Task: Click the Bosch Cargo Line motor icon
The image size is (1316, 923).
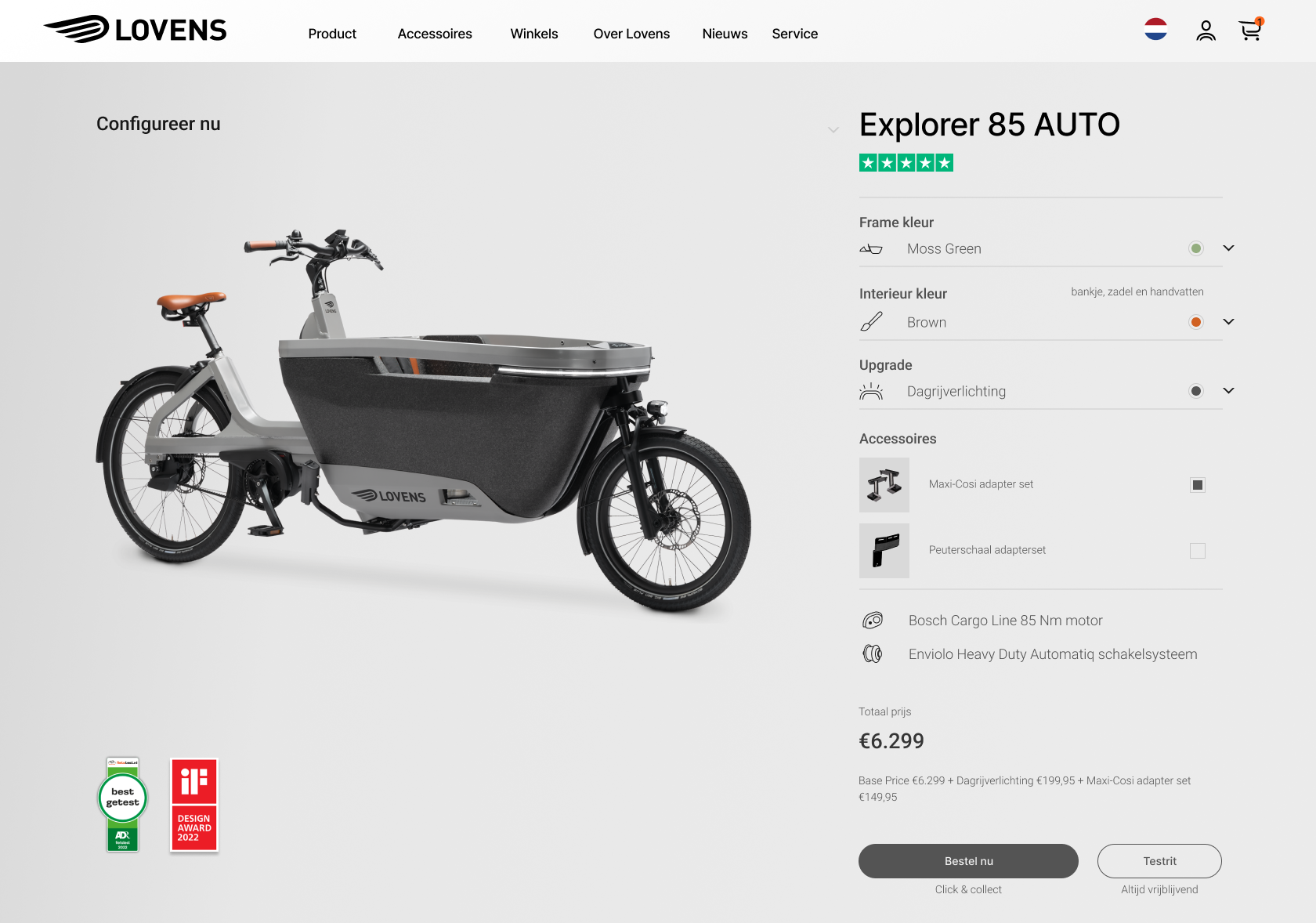Action: pos(872,621)
